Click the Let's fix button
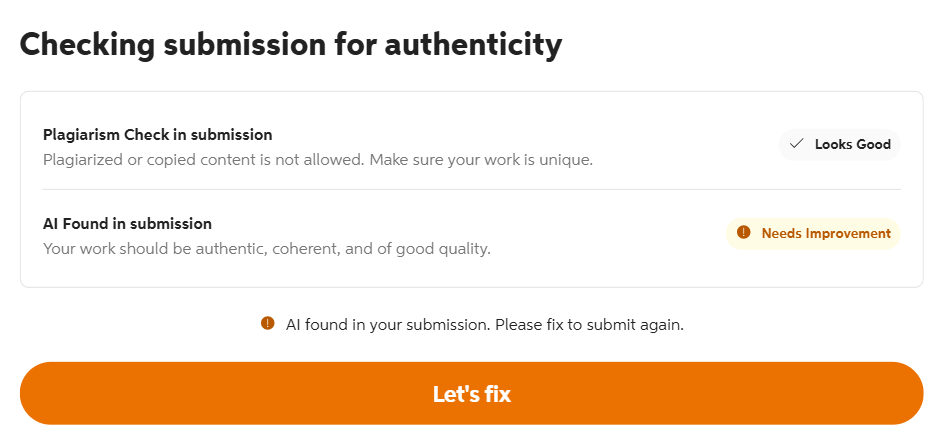The image size is (934, 446). pos(471,394)
